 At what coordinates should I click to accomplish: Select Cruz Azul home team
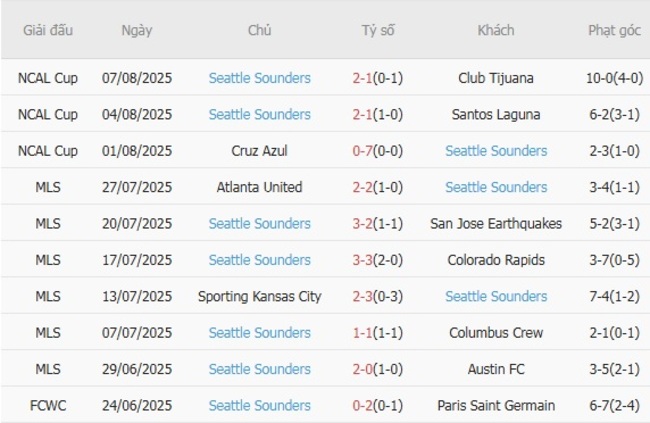[x=259, y=151]
